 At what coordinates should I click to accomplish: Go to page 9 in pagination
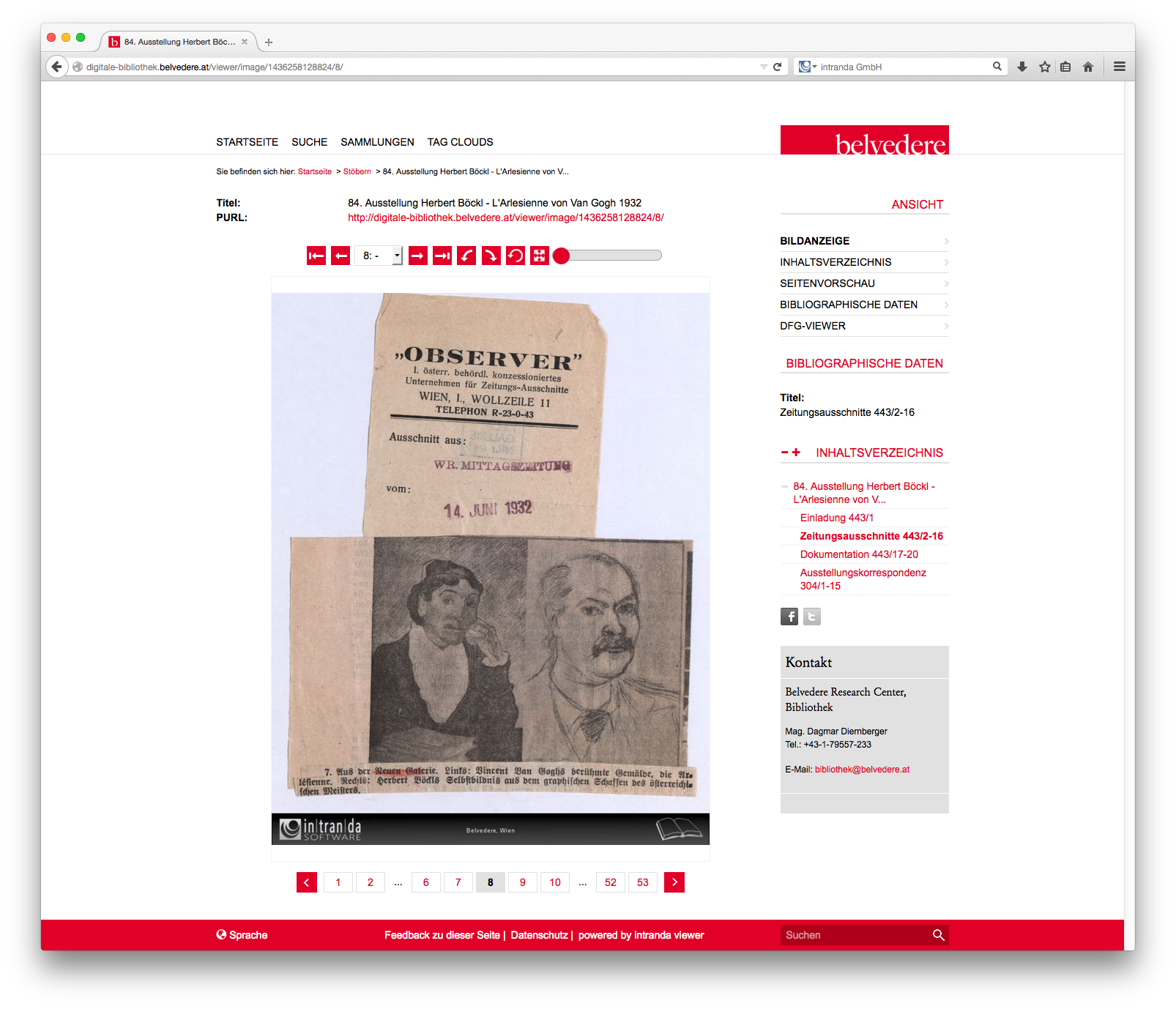523,882
